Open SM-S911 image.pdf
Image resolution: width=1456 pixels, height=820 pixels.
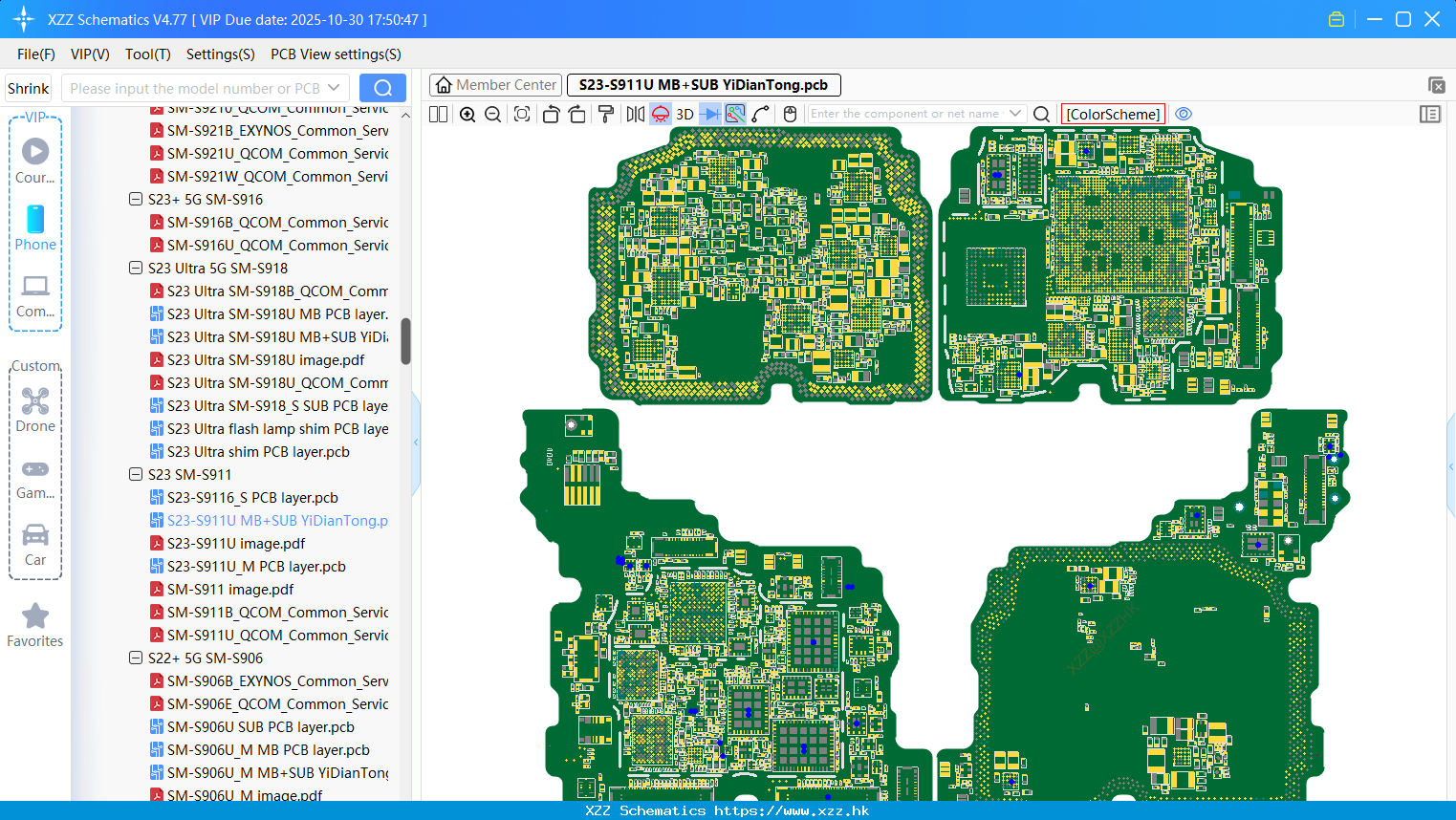pyautogui.click(x=230, y=590)
